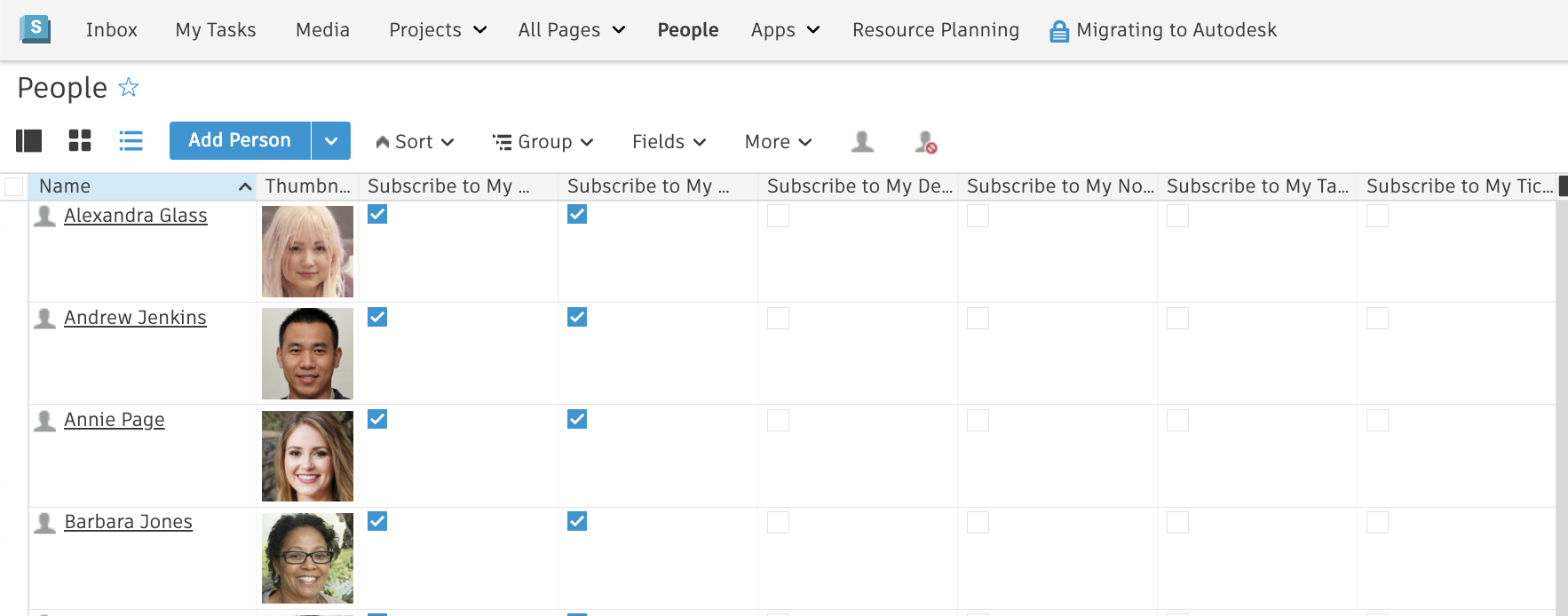The height and width of the screenshot is (616, 1568).
Task: Expand the Sort dropdown
Action: [x=415, y=142]
